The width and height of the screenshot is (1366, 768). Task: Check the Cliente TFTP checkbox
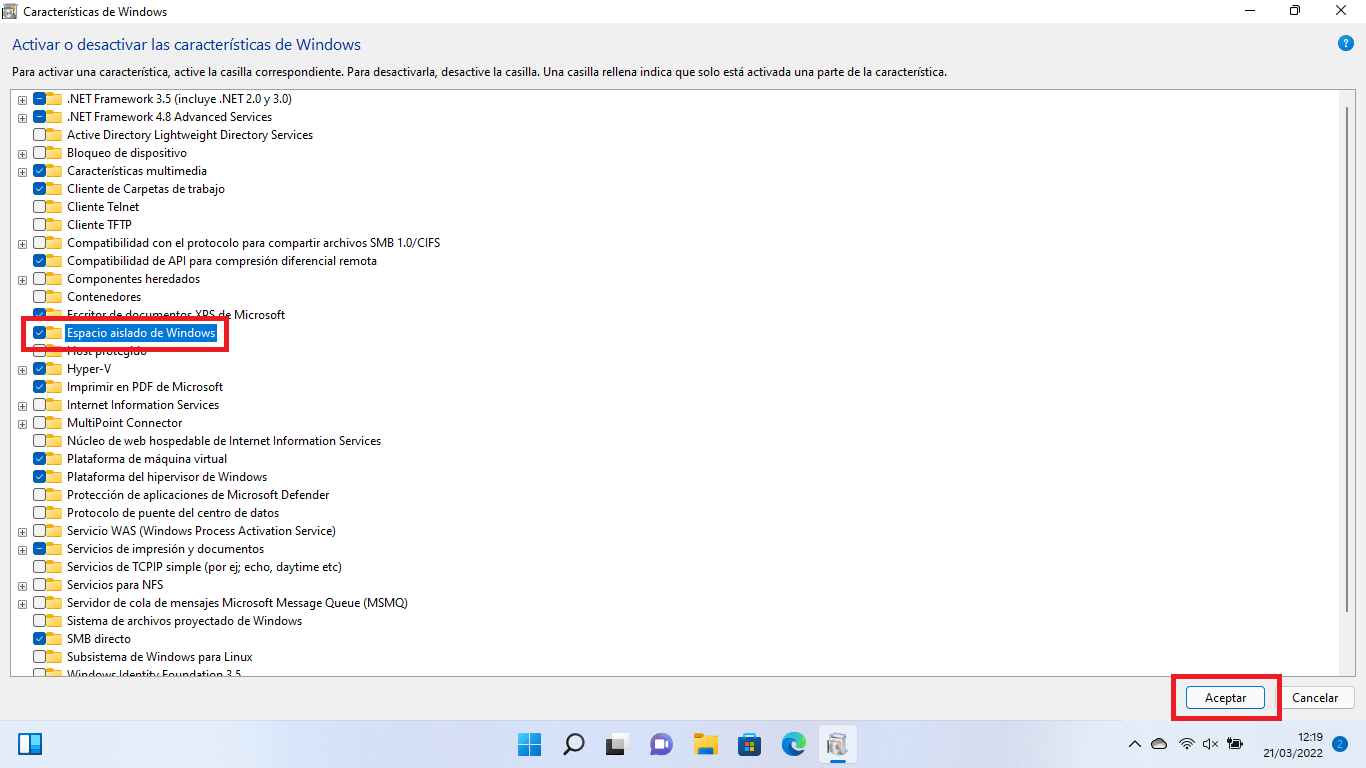[39, 225]
